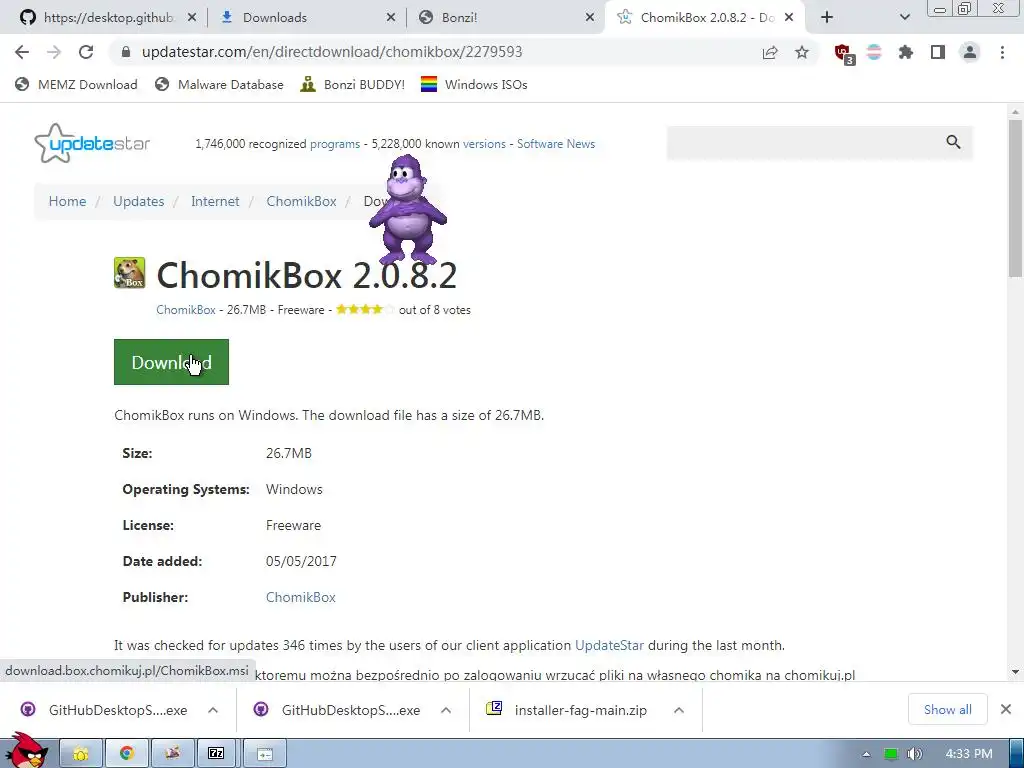This screenshot has width=1024, height=768.
Task: Click the site search input field
Action: click(x=803, y=142)
